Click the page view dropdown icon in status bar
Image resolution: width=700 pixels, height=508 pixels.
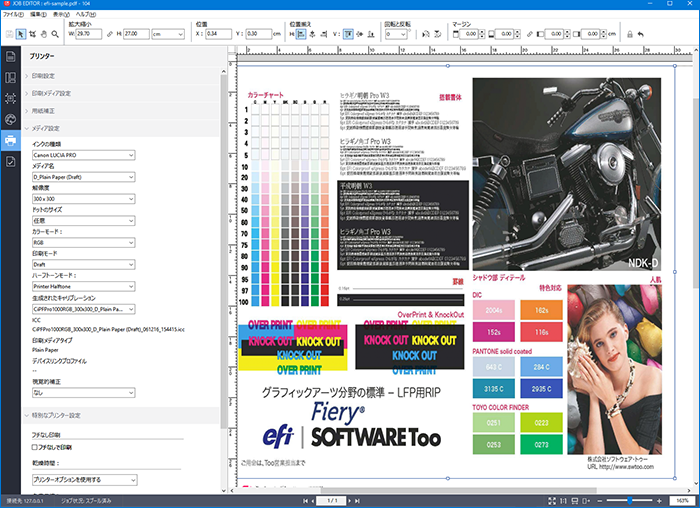tap(586, 501)
